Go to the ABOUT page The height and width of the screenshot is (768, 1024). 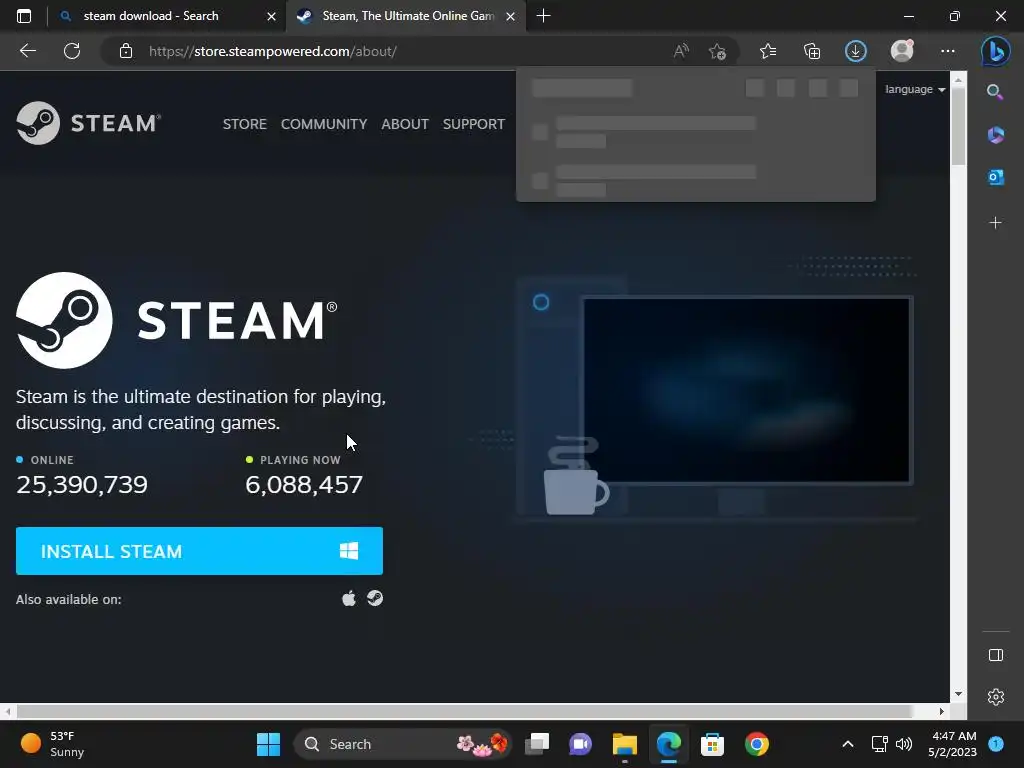pos(405,123)
